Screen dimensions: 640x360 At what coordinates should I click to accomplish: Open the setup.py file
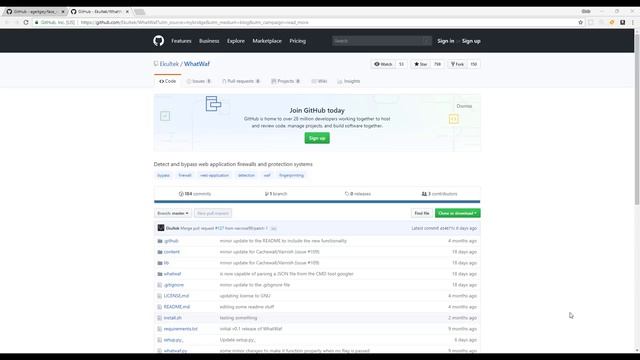click(173, 340)
